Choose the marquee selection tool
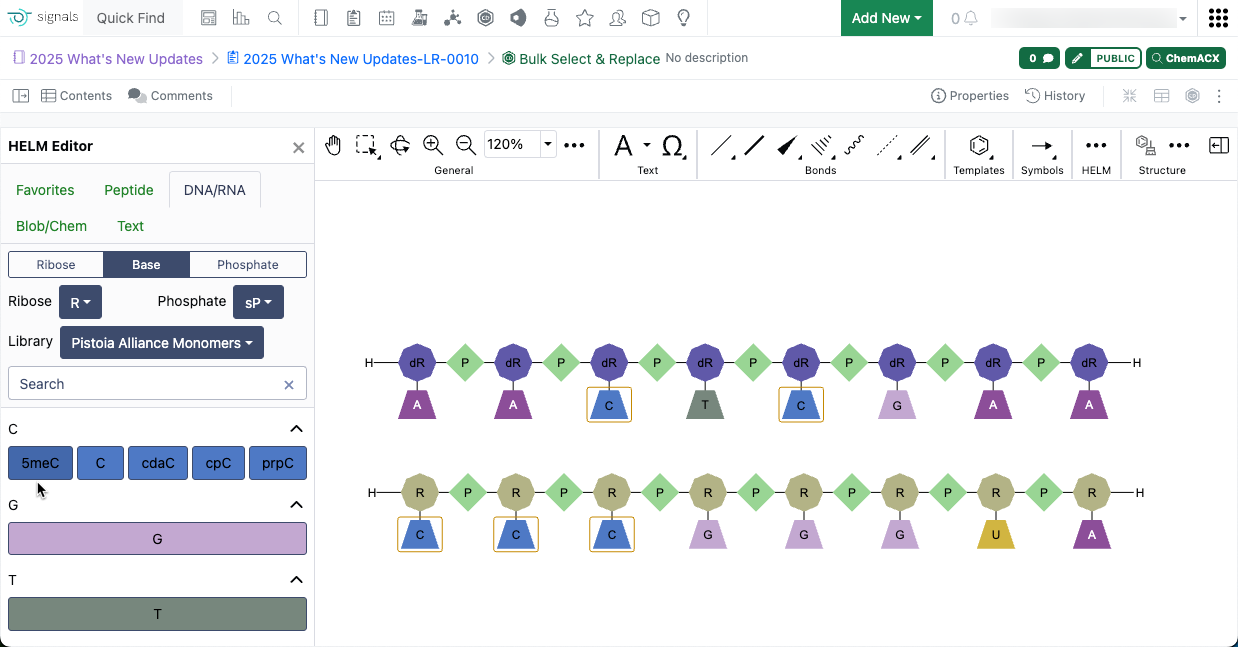The height and width of the screenshot is (647, 1238). coord(366,145)
